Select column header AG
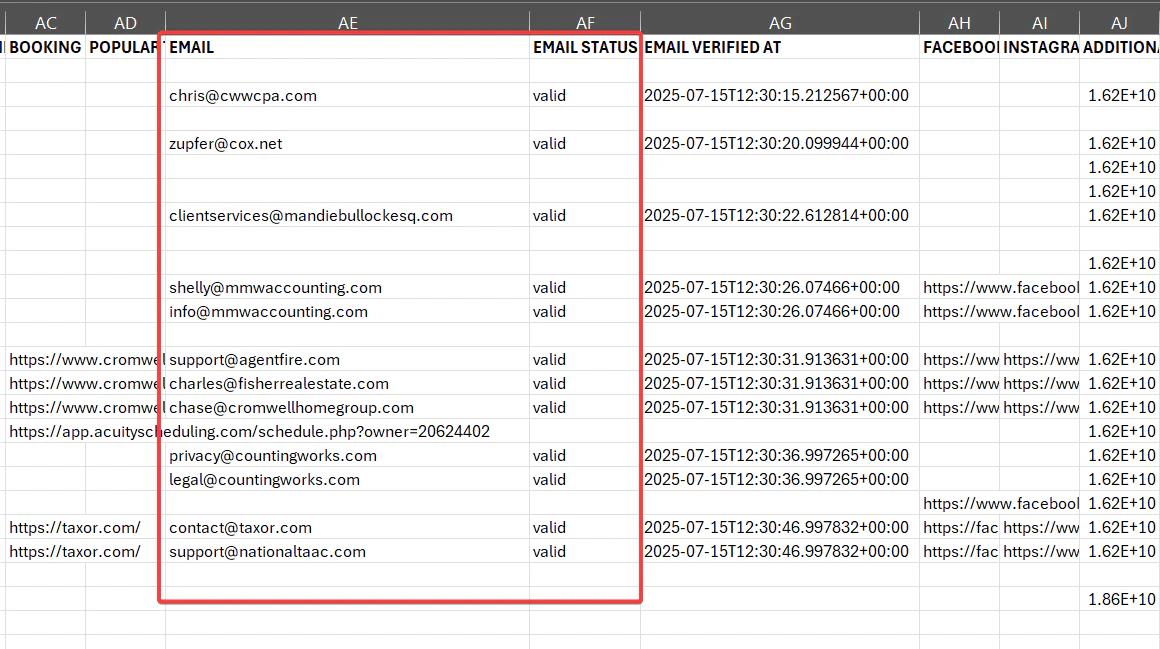The height and width of the screenshot is (649, 1160). (x=780, y=23)
